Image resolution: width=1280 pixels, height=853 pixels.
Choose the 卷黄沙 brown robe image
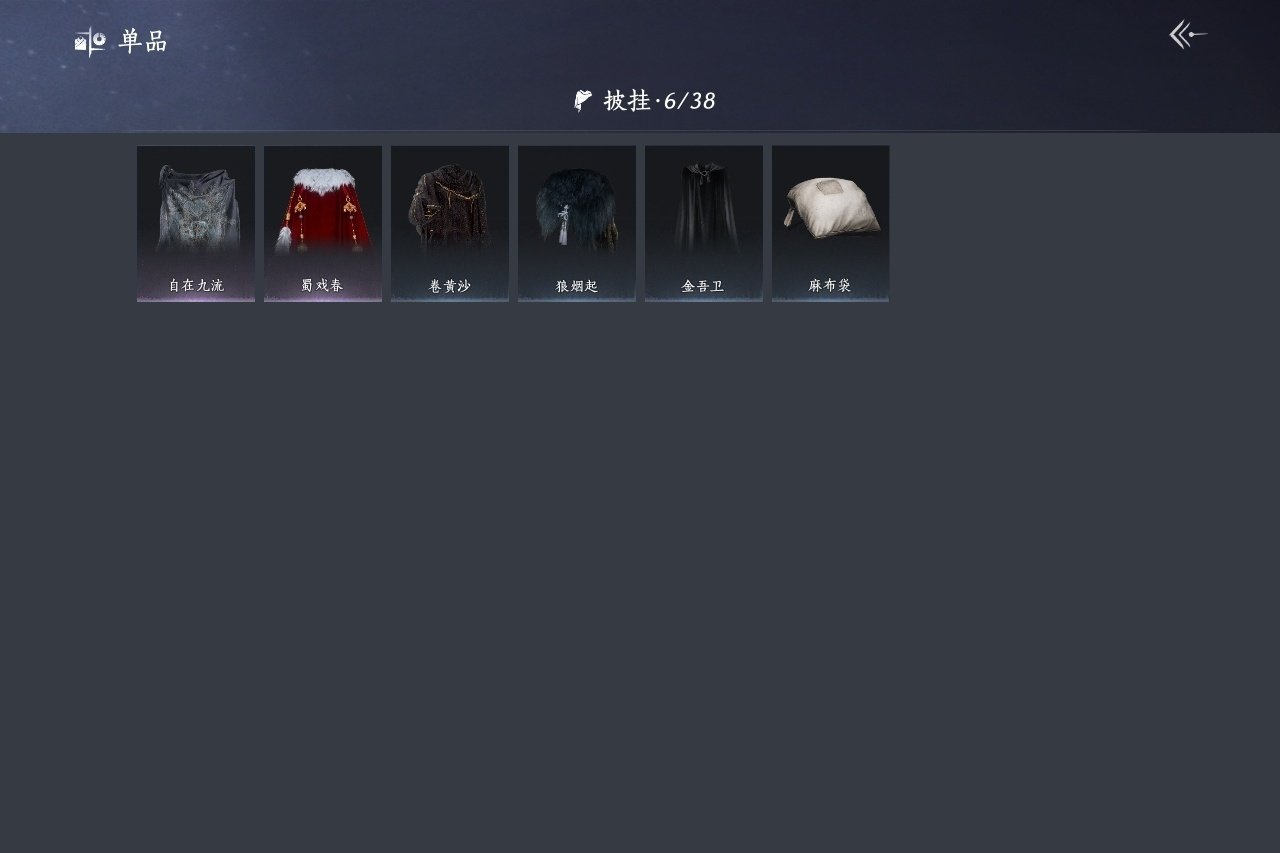point(450,208)
